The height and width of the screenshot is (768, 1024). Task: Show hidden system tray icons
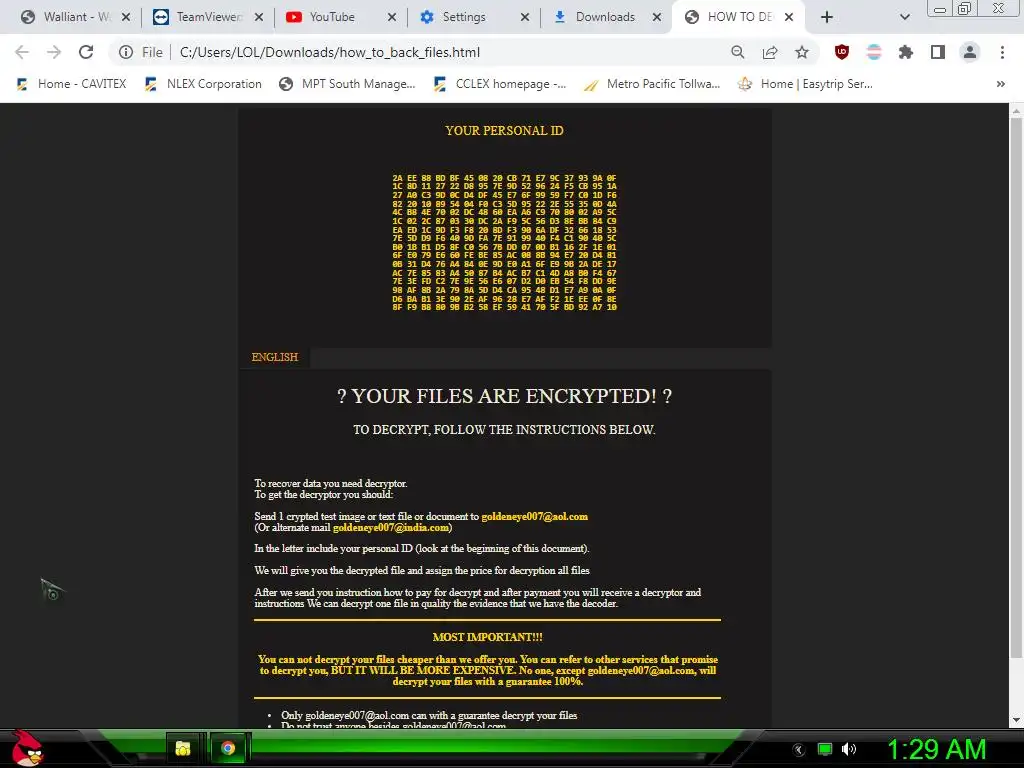tap(799, 750)
